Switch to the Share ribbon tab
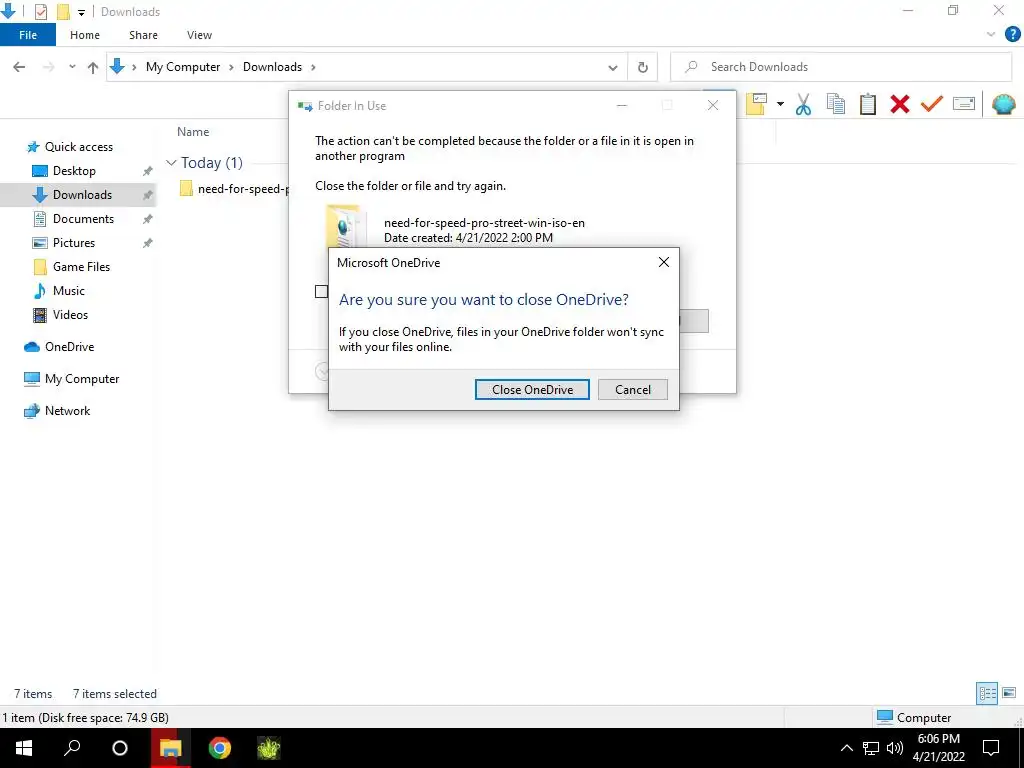Screen dimensions: 1024x768 (x=143, y=35)
